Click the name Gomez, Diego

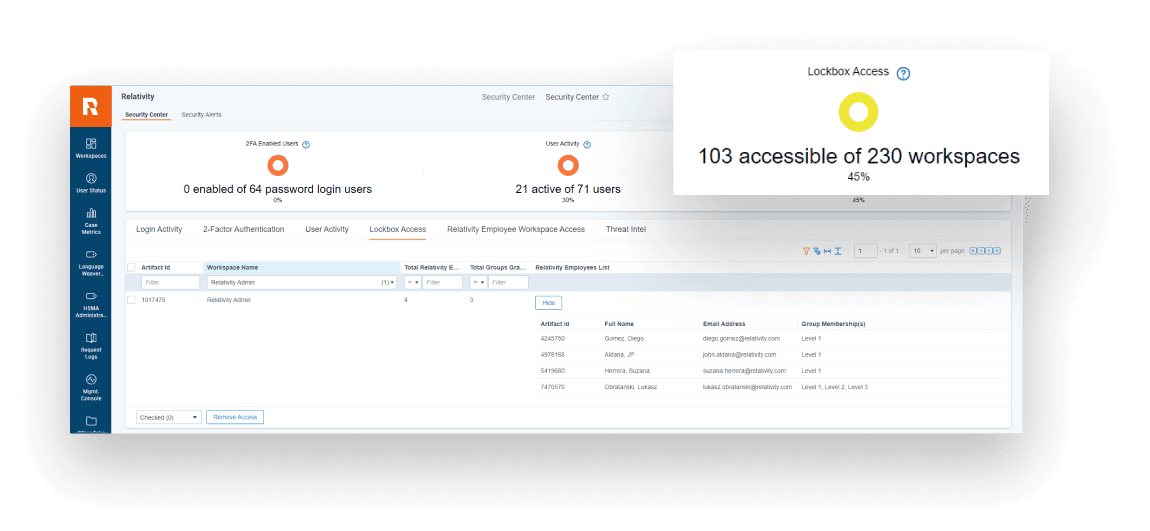click(x=625, y=339)
